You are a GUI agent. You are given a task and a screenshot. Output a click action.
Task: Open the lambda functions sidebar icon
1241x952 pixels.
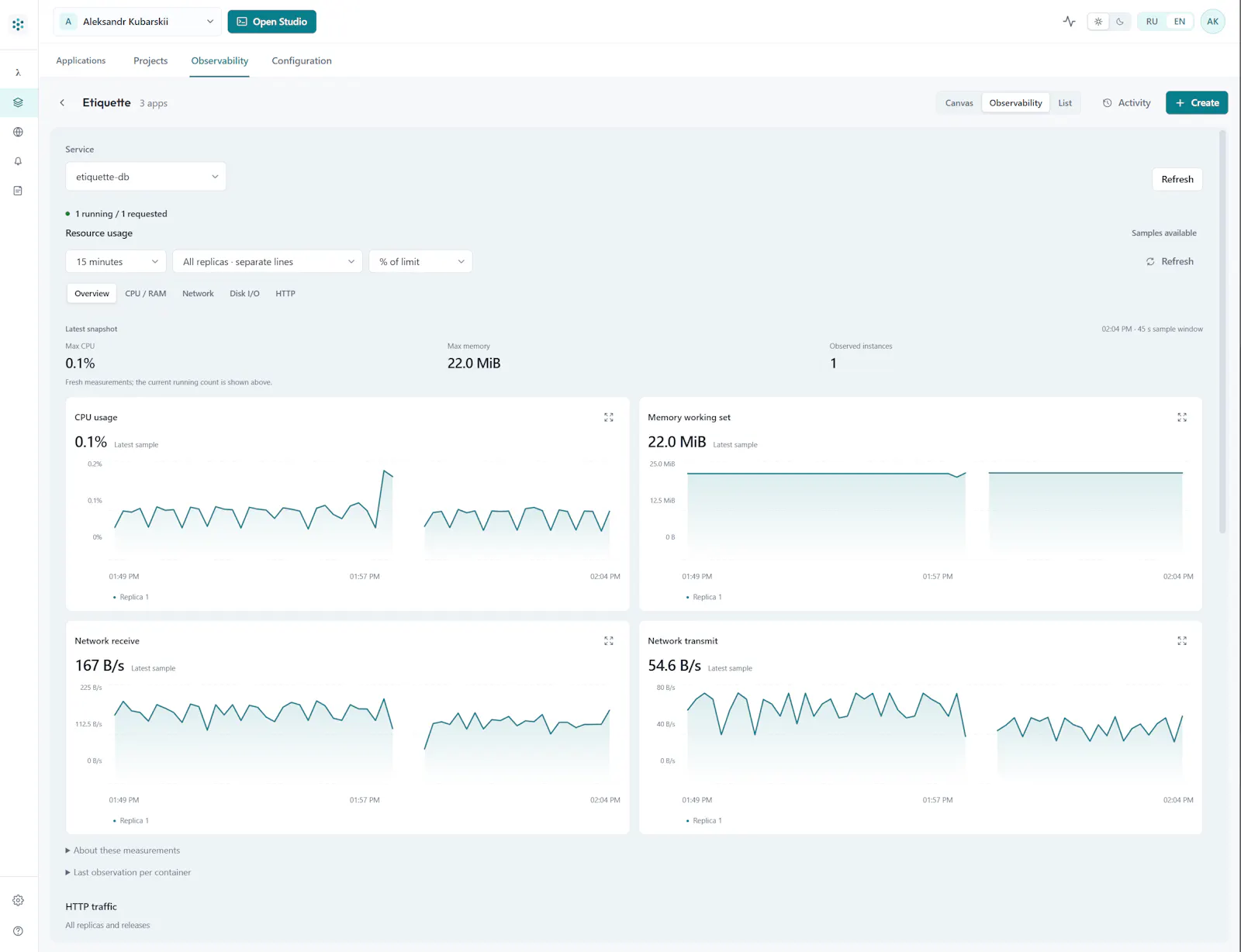(x=18, y=73)
